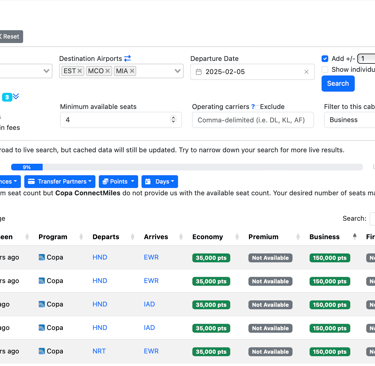This screenshot has height=366, width=375.
Task: Sort by the Premium column
Action: click(273, 237)
